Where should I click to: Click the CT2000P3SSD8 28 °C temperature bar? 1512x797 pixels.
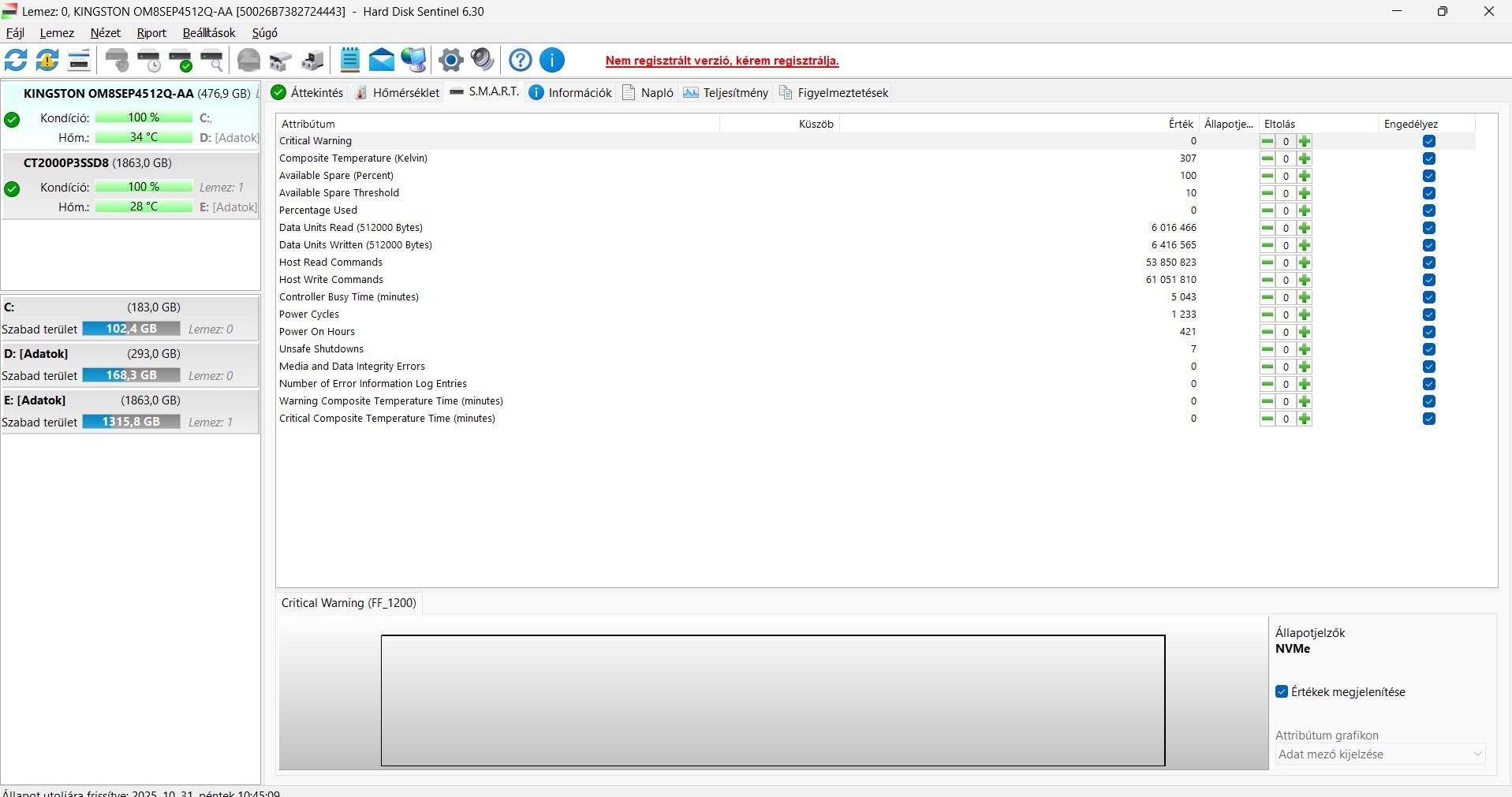click(x=144, y=207)
